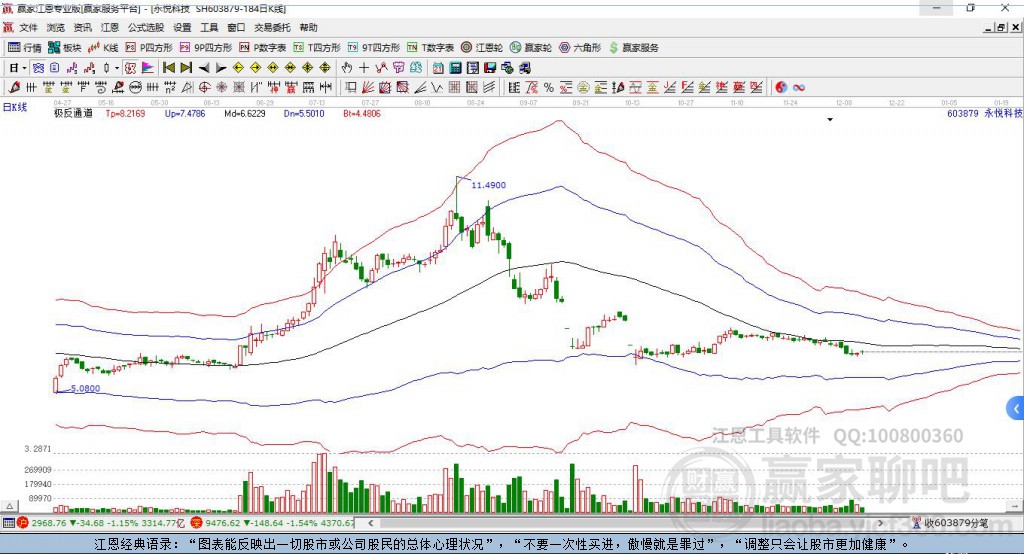Viewport: 1024px width, 554px height.
Task: Open the 交易委托 menu
Action: point(272,27)
